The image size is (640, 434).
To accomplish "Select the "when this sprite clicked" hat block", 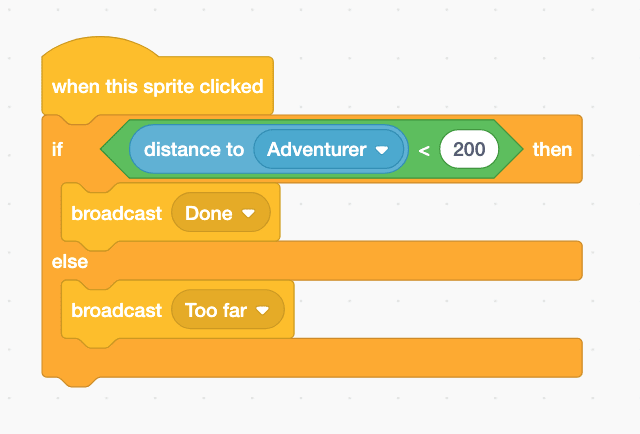I will coord(157,86).
